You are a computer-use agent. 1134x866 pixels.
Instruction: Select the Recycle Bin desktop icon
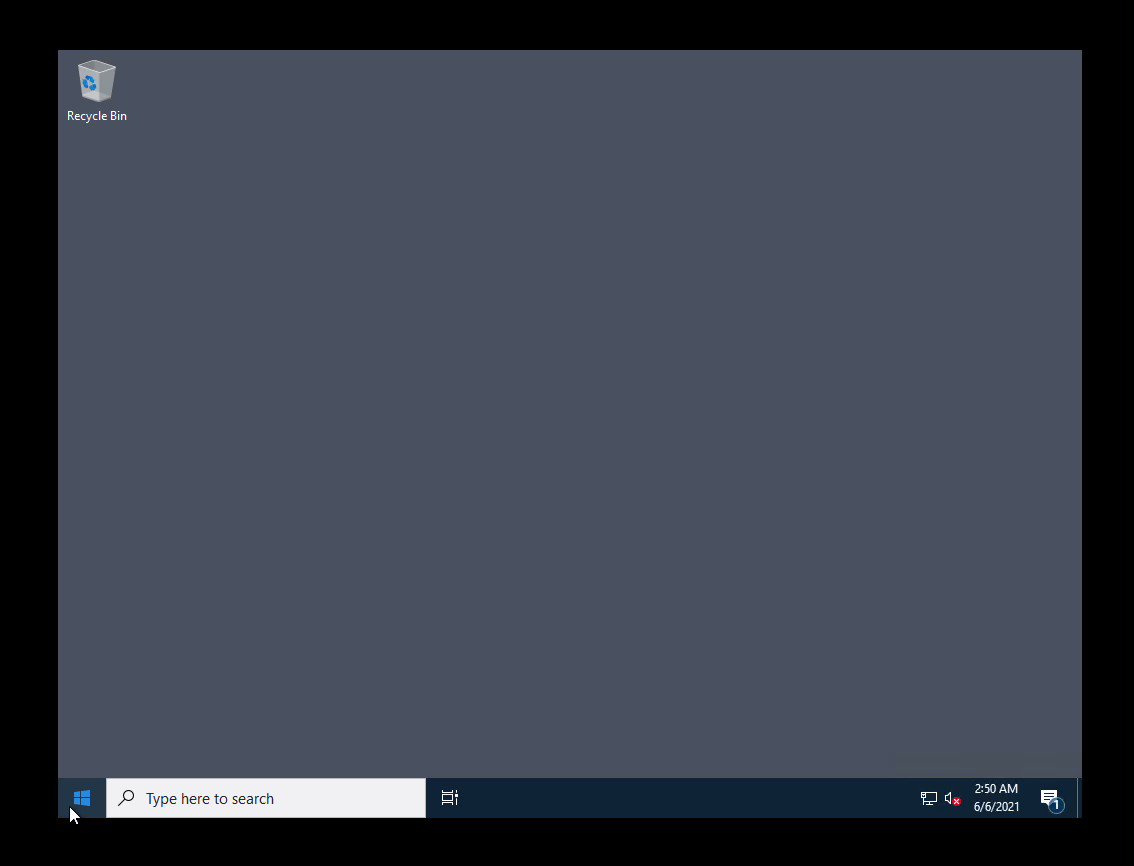click(96, 91)
